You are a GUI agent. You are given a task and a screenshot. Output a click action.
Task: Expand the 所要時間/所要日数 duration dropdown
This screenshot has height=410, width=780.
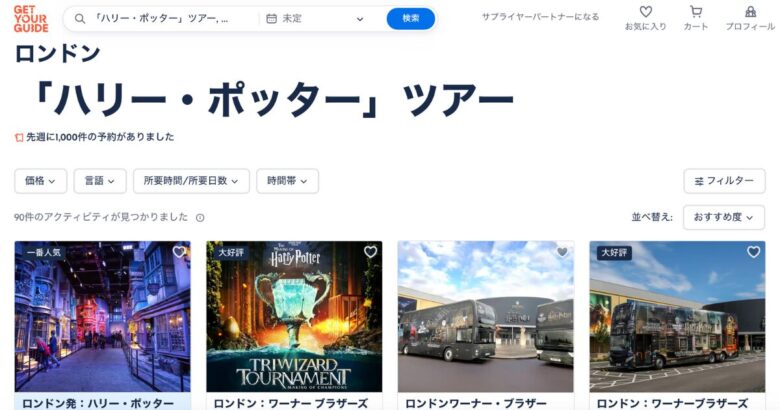coord(191,181)
